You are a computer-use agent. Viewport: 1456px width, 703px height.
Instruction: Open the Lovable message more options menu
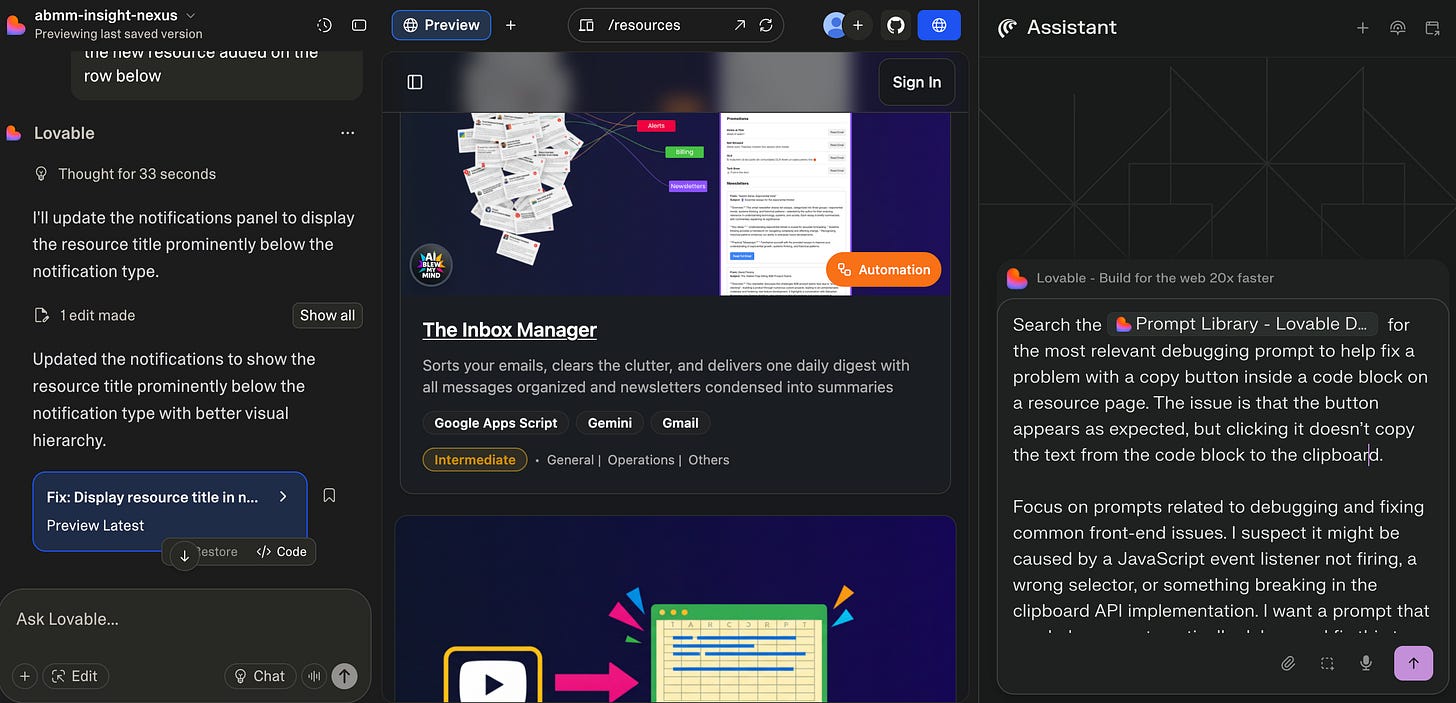347,133
